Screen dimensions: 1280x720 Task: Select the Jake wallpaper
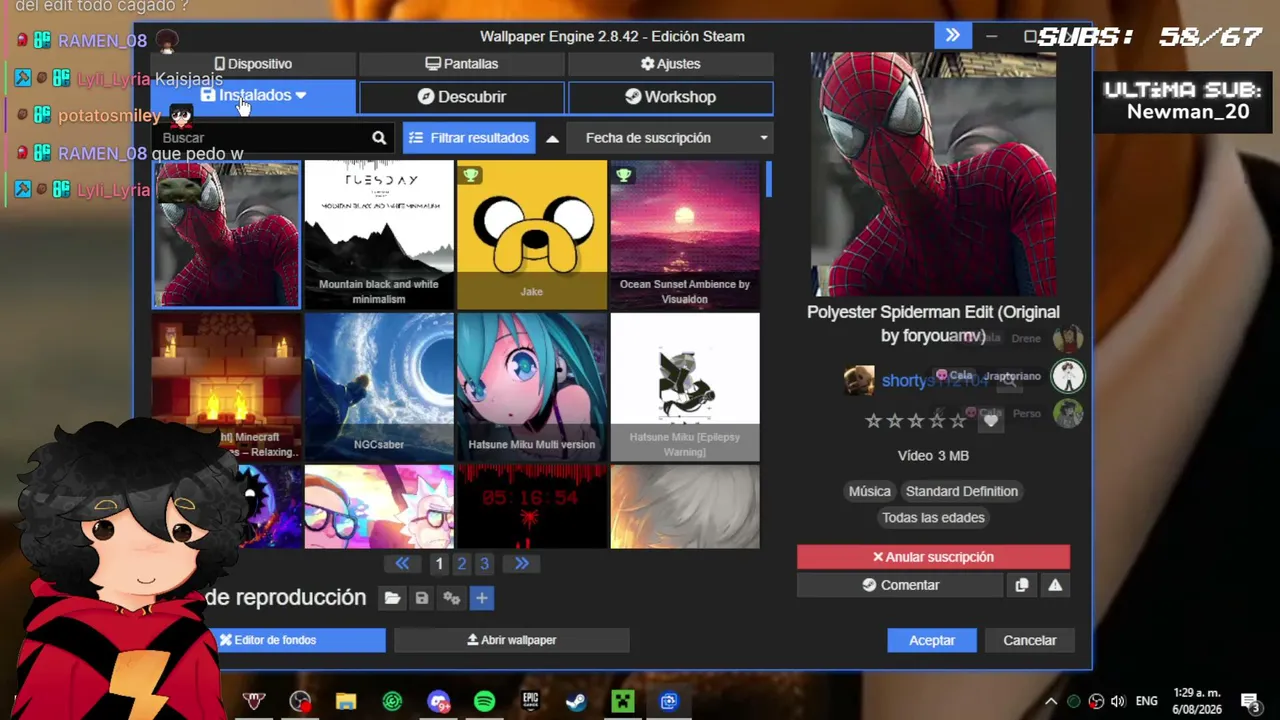(x=532, y=235)
